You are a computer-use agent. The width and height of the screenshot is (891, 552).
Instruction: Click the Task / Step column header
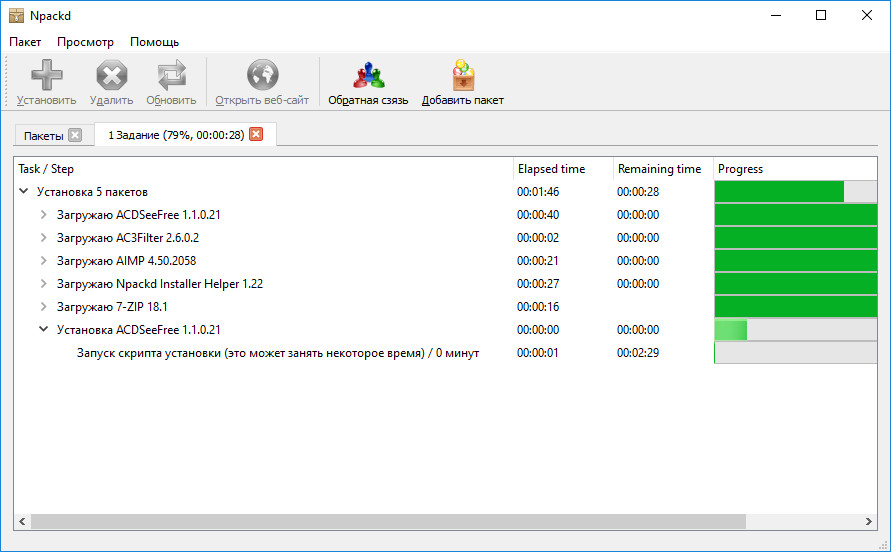tap(264, 169)
